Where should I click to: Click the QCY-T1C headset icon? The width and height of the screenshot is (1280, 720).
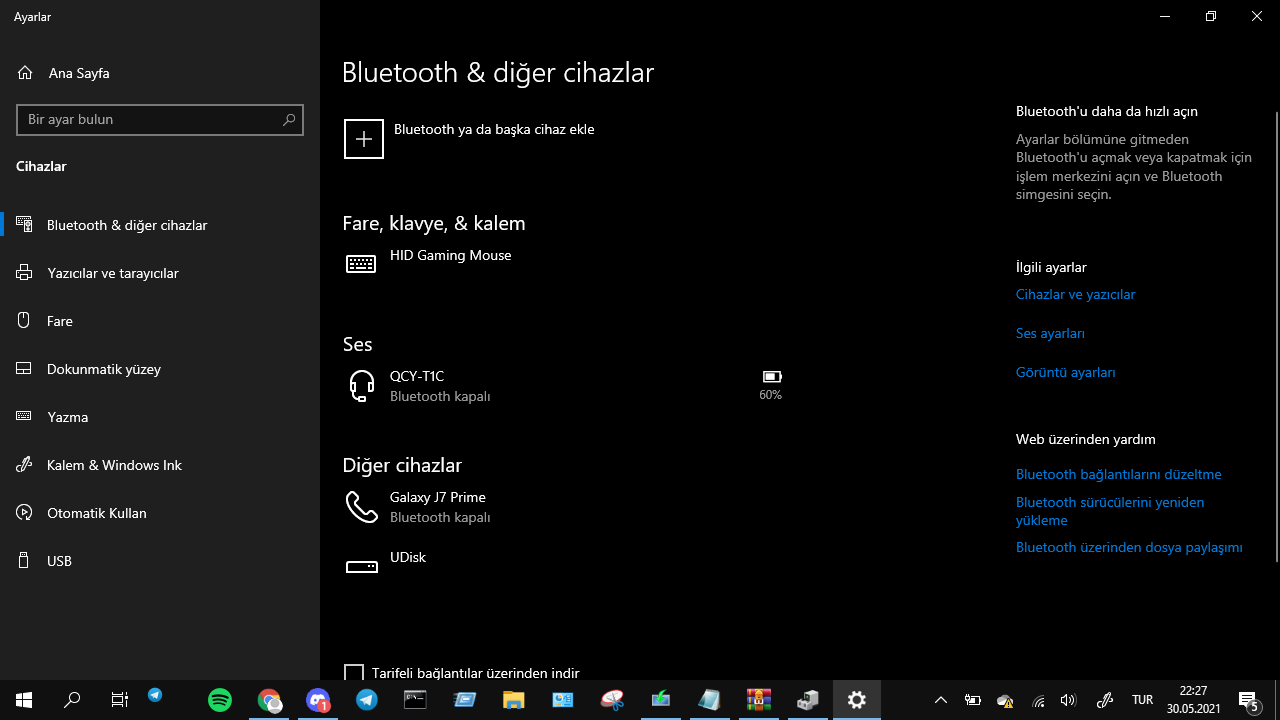tap(361, 385)
